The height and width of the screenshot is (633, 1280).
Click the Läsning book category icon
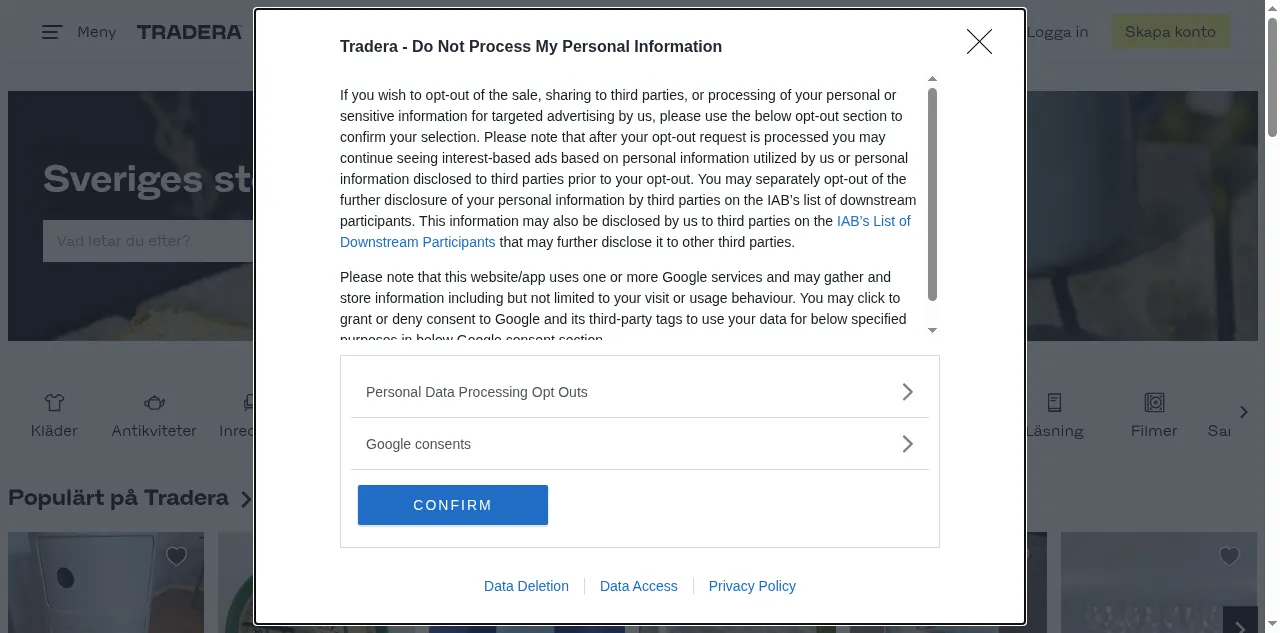point(1054,402)
